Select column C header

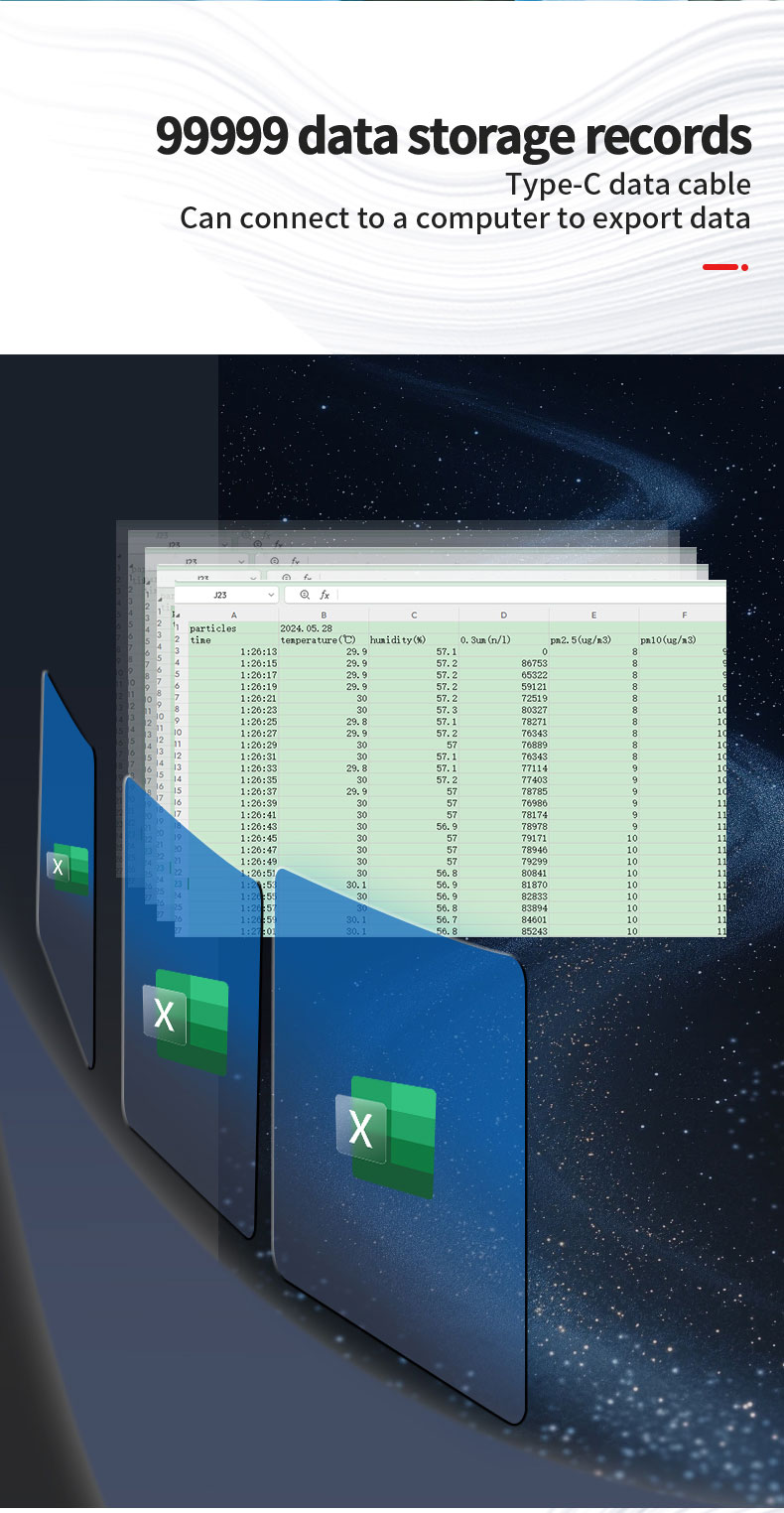(x=414, y=616)
